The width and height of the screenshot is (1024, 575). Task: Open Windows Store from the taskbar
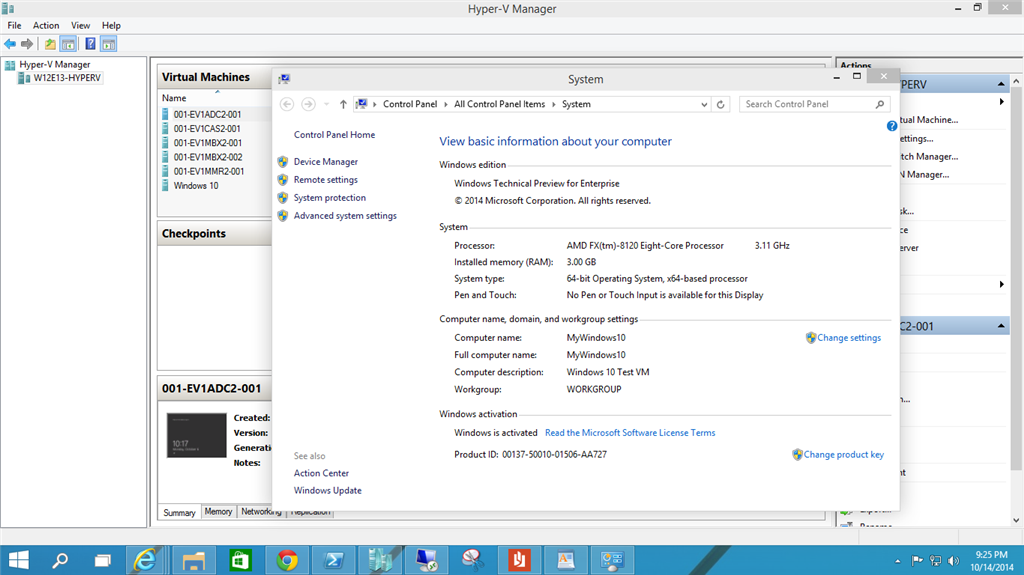(x=240, y=560)
